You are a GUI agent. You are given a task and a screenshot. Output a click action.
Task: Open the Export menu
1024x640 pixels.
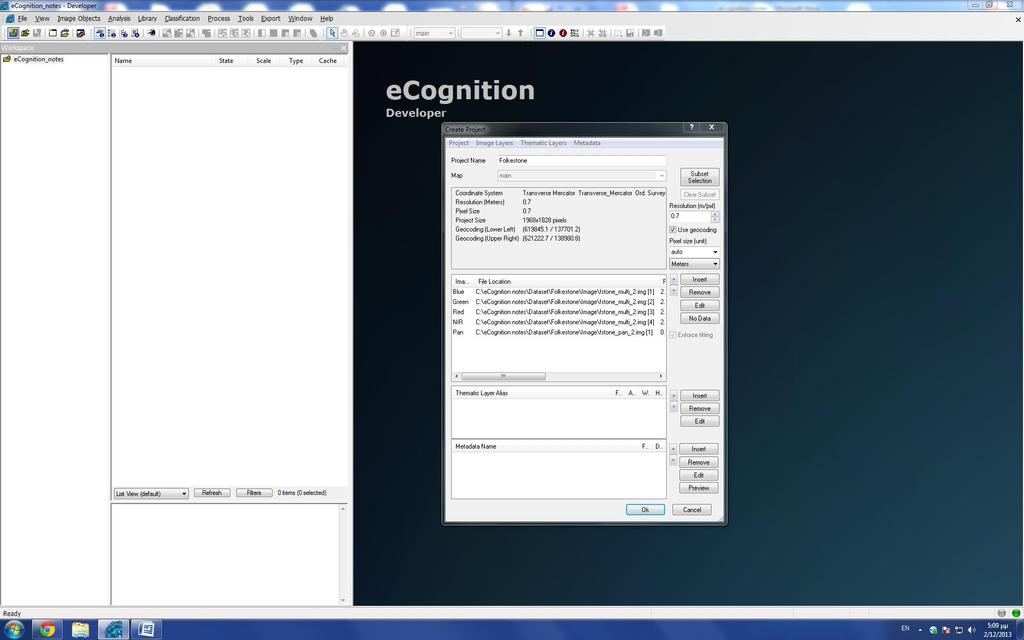(x=270, y=18)
